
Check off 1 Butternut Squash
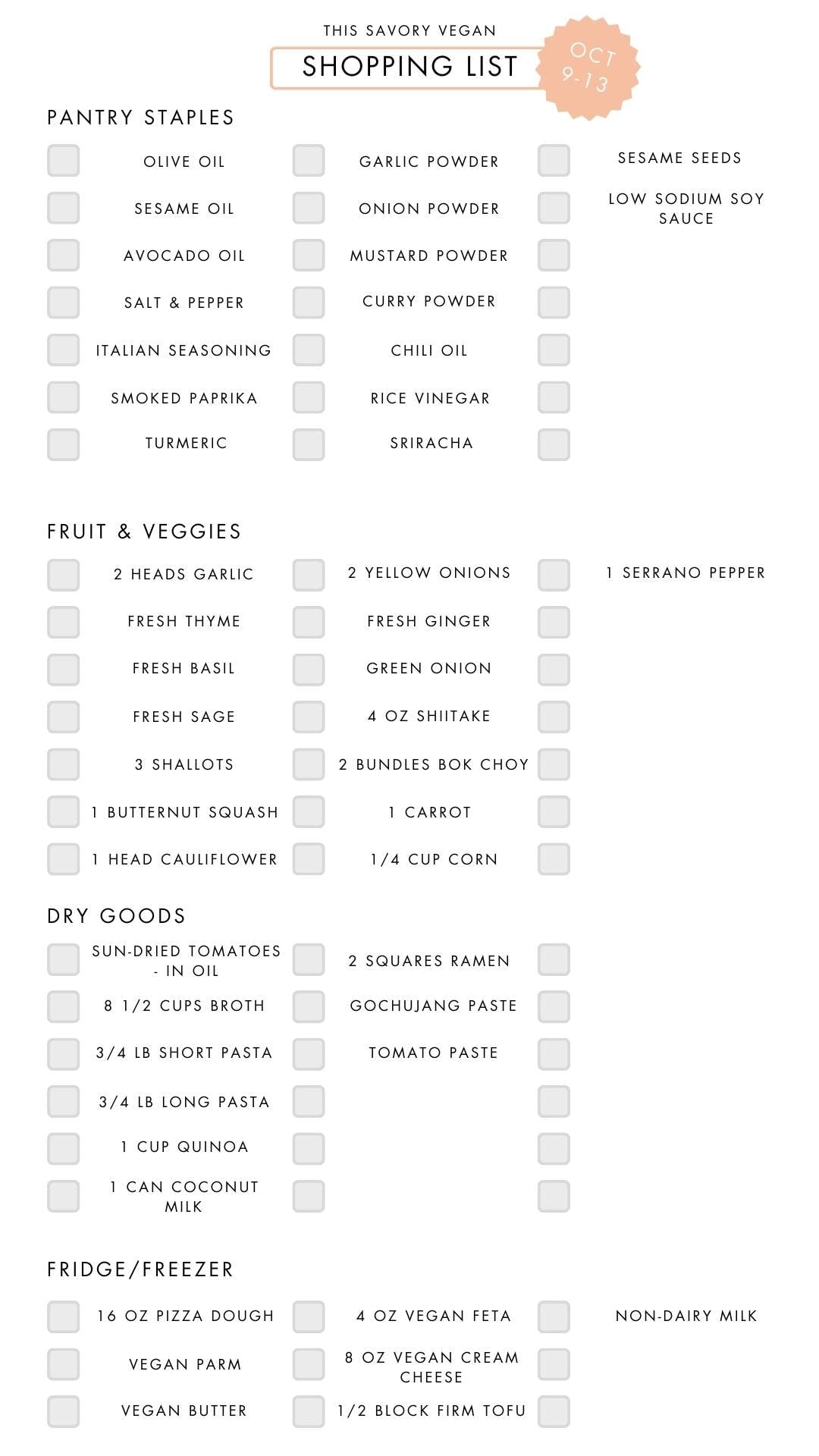tap(64, 811)
